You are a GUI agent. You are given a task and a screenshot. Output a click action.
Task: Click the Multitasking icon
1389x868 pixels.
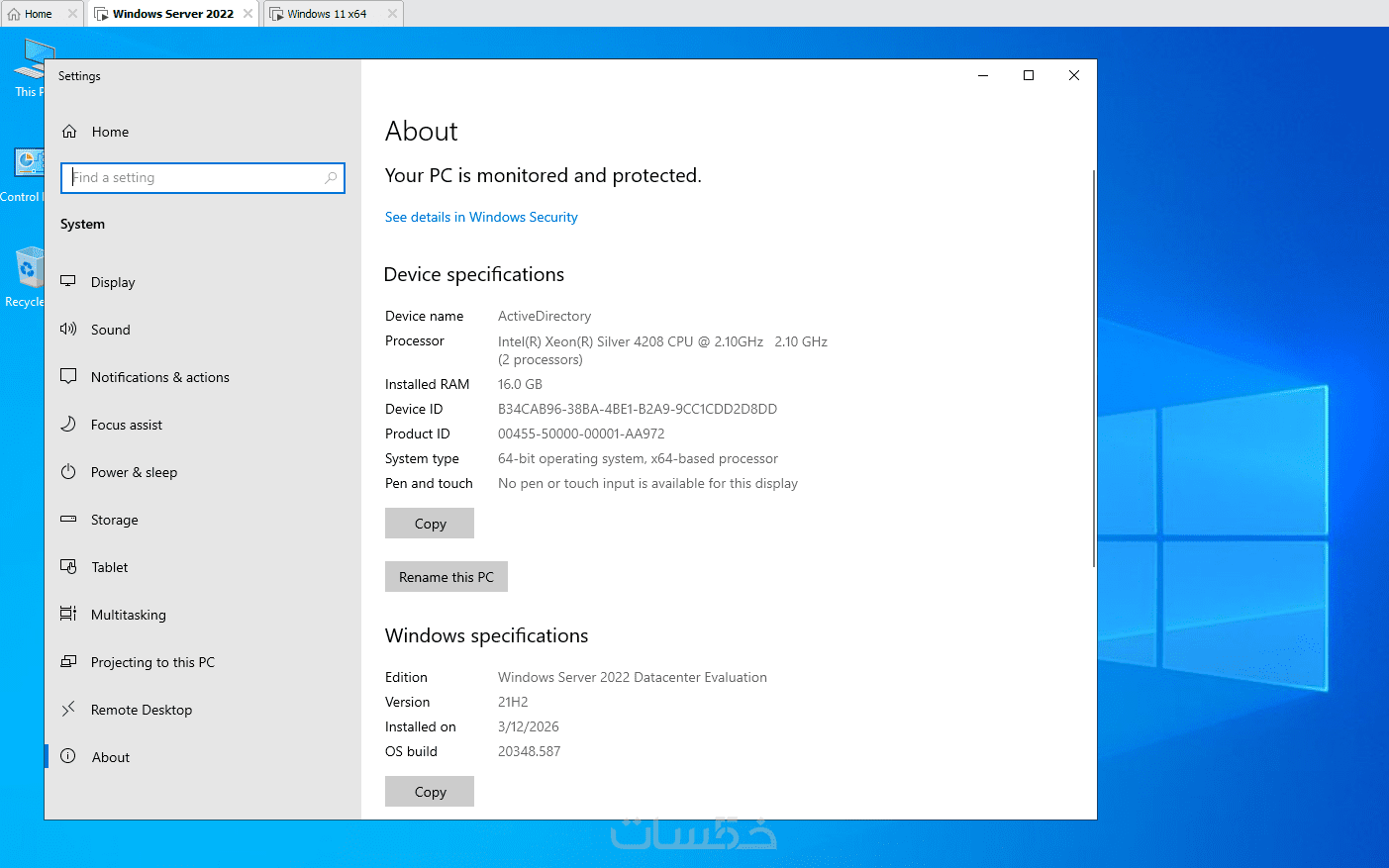coord(68,614)
